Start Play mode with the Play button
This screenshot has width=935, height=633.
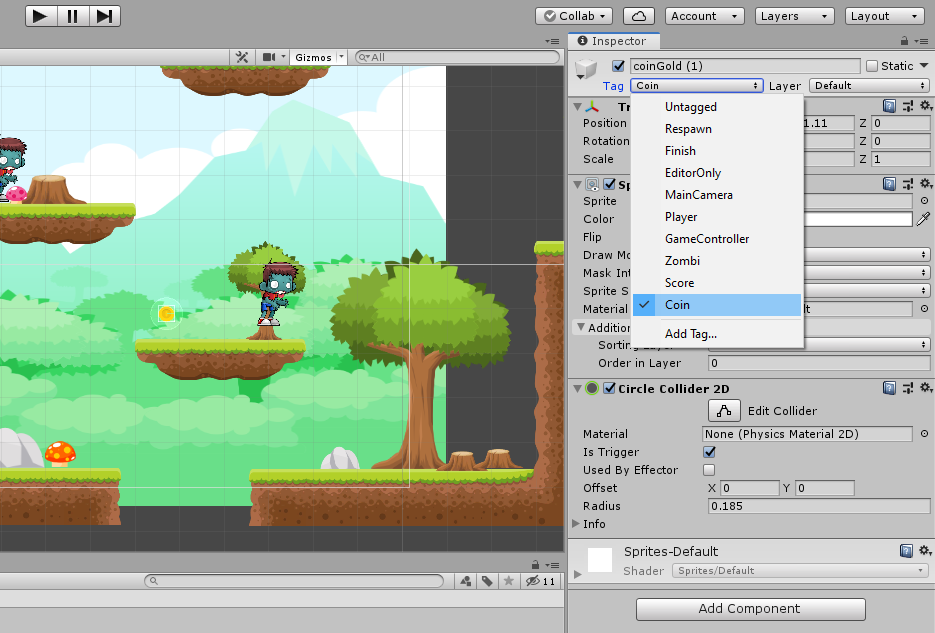point(41,16)
